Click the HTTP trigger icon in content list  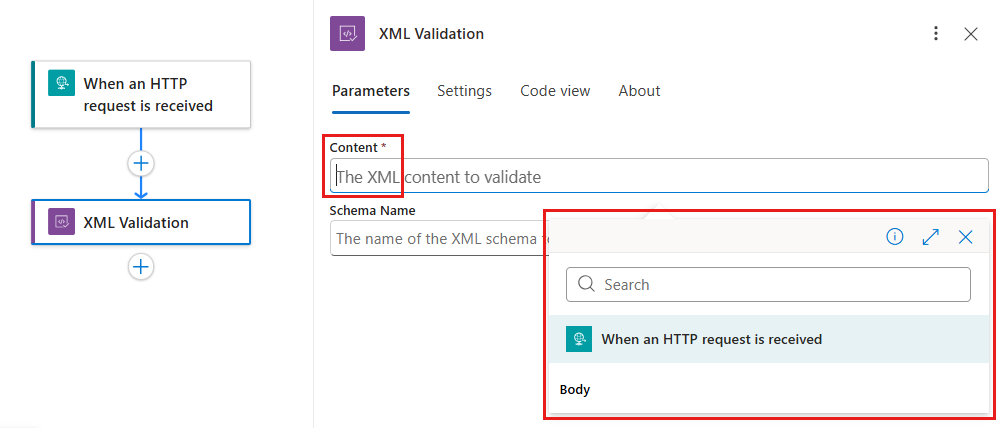point(579,339)
